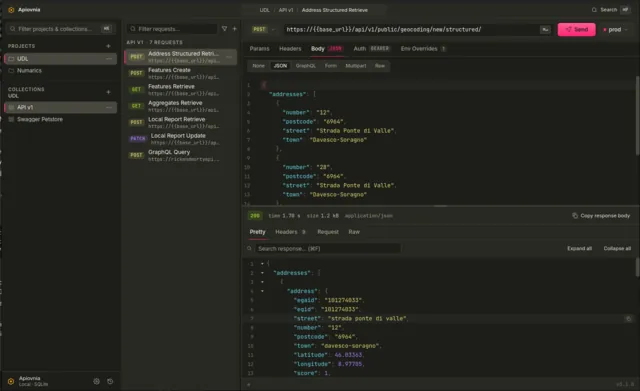Open the UDL project options menu
The width and height of the screenshot is (640, 391).
coord(109,59)
